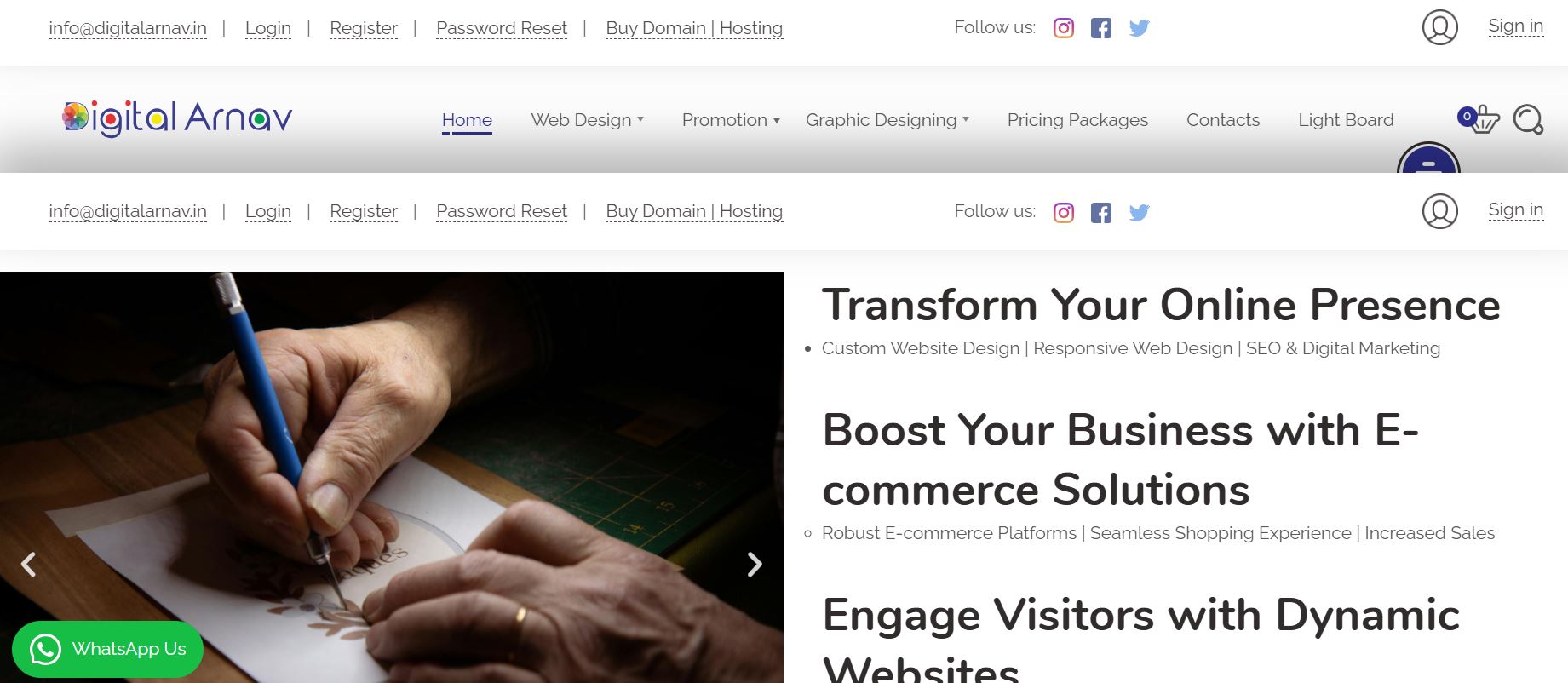Open the Light Board menu item
Screen dimensions: 1568x683
tap(1346, 120)
